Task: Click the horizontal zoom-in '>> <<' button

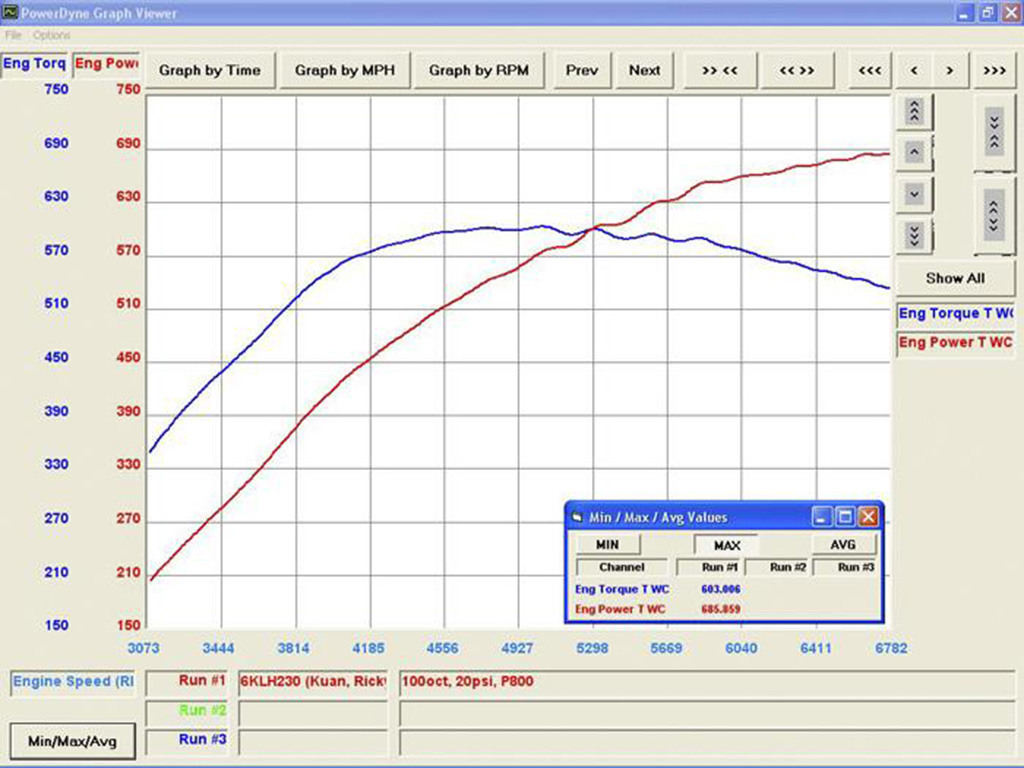Action: click(720, 70)
